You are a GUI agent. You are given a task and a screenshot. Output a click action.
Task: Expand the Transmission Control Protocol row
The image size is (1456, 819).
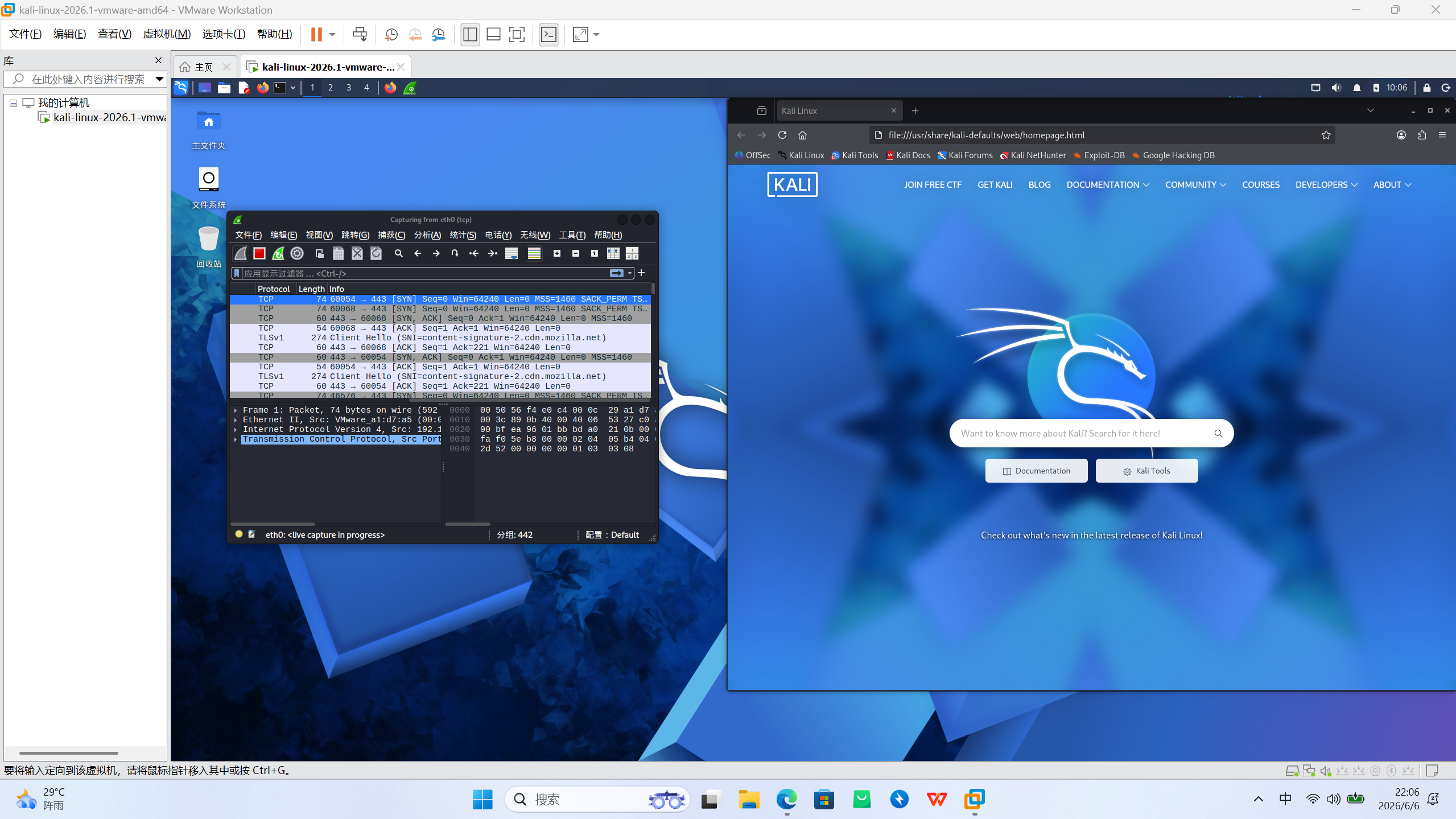click(x=236, y=439)
